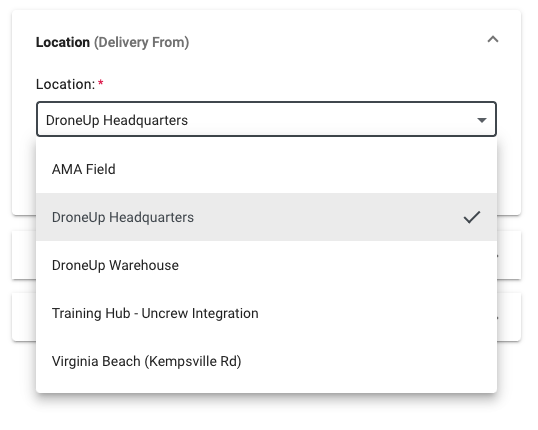Open the Location combo box showing DroneUp Headquarters
This screenshot has width=538, height=430.
click(x=266, y=119)
